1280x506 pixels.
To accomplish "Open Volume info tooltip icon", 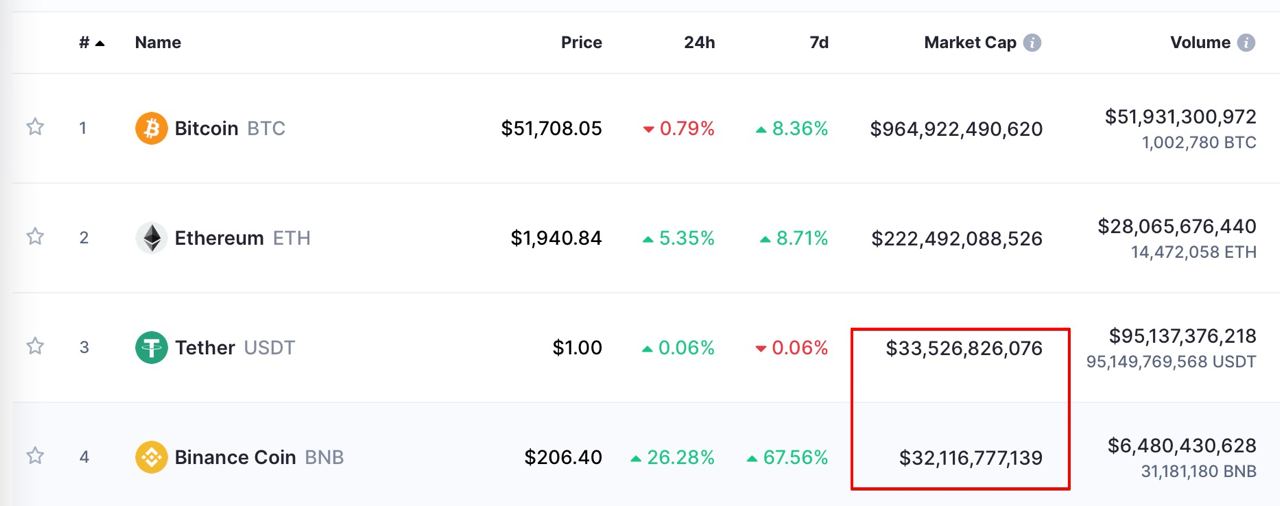I will (x=1246, y=43).
